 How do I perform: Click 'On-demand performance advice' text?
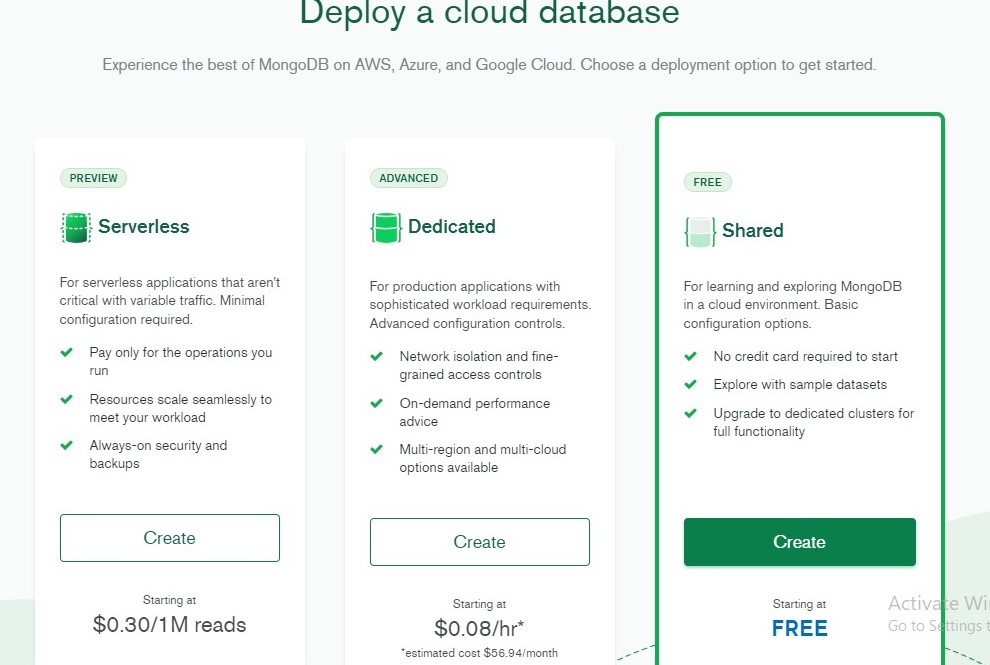474,412
